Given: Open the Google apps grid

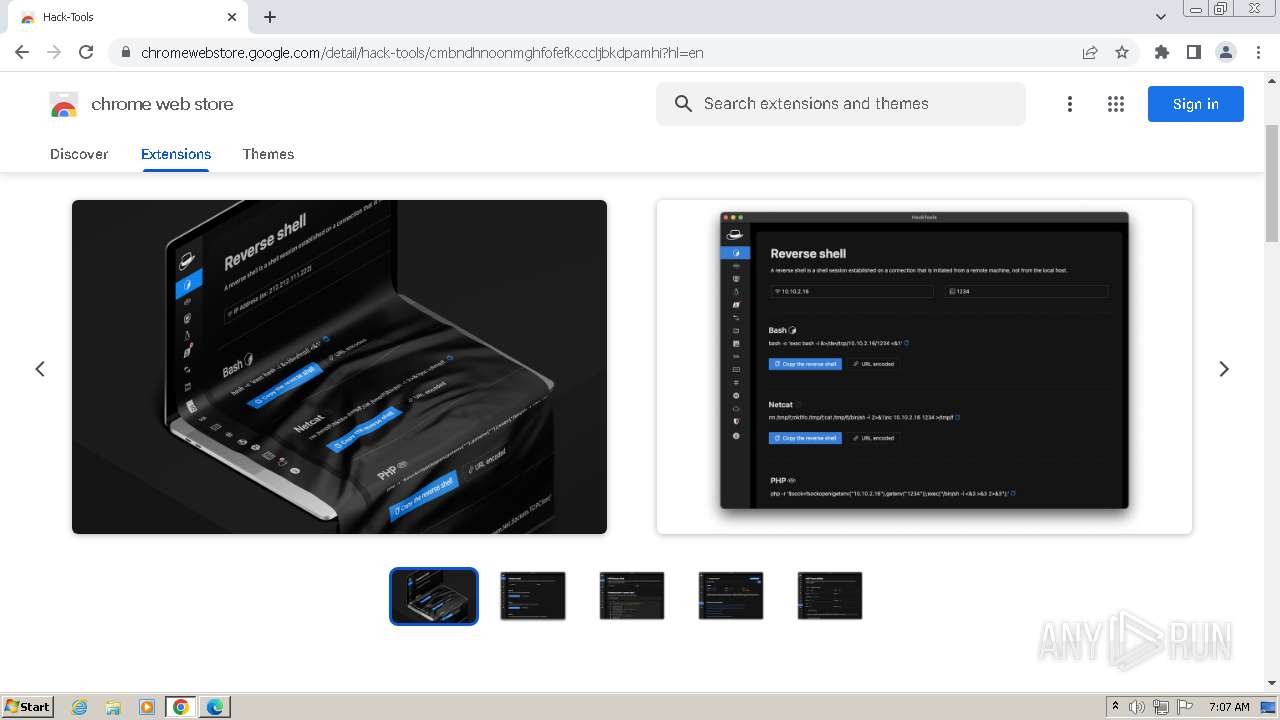Looking at the screenshot, I should point(1116,104).
